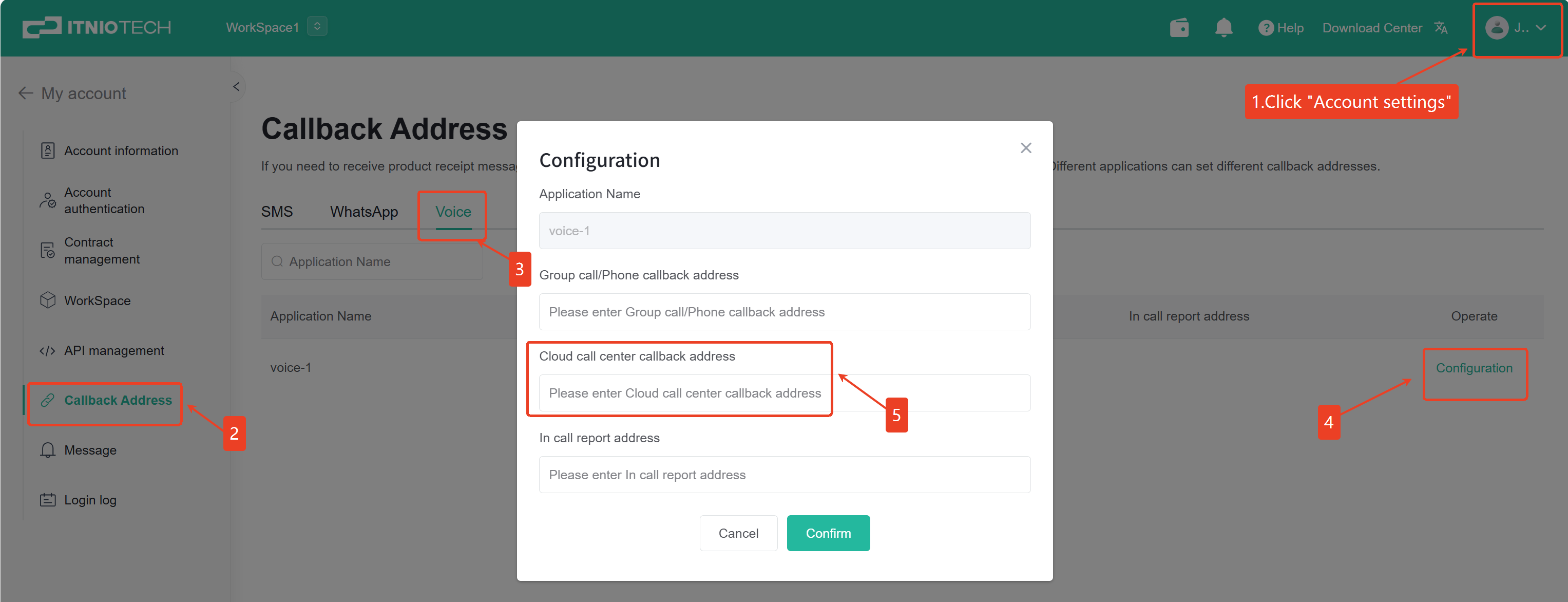1568x602 pixels.
Task: Expand the WorkSpace1 switcher
Action: coord(317,27)
